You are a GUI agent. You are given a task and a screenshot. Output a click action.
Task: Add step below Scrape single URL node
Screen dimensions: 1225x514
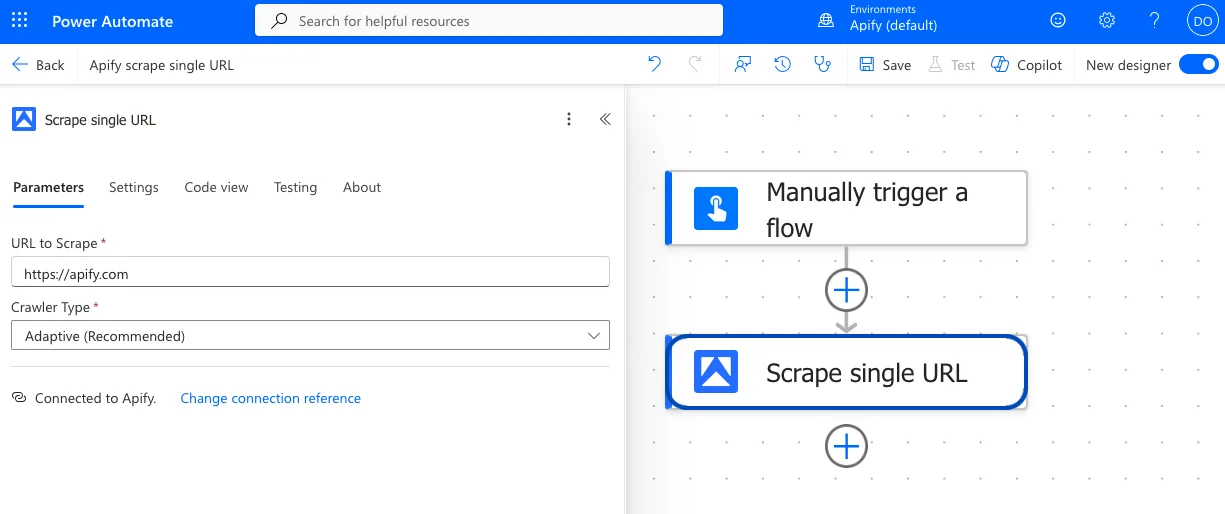(x=846, y=445)
